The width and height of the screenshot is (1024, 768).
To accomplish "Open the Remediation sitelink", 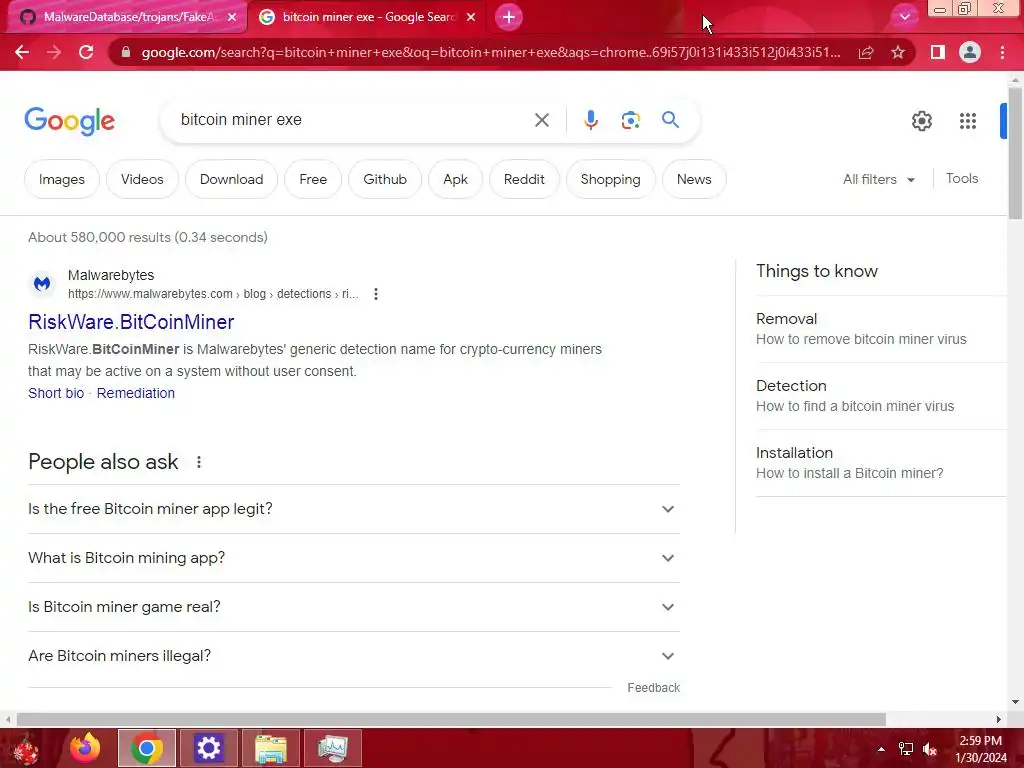I will tap(136, 393).
